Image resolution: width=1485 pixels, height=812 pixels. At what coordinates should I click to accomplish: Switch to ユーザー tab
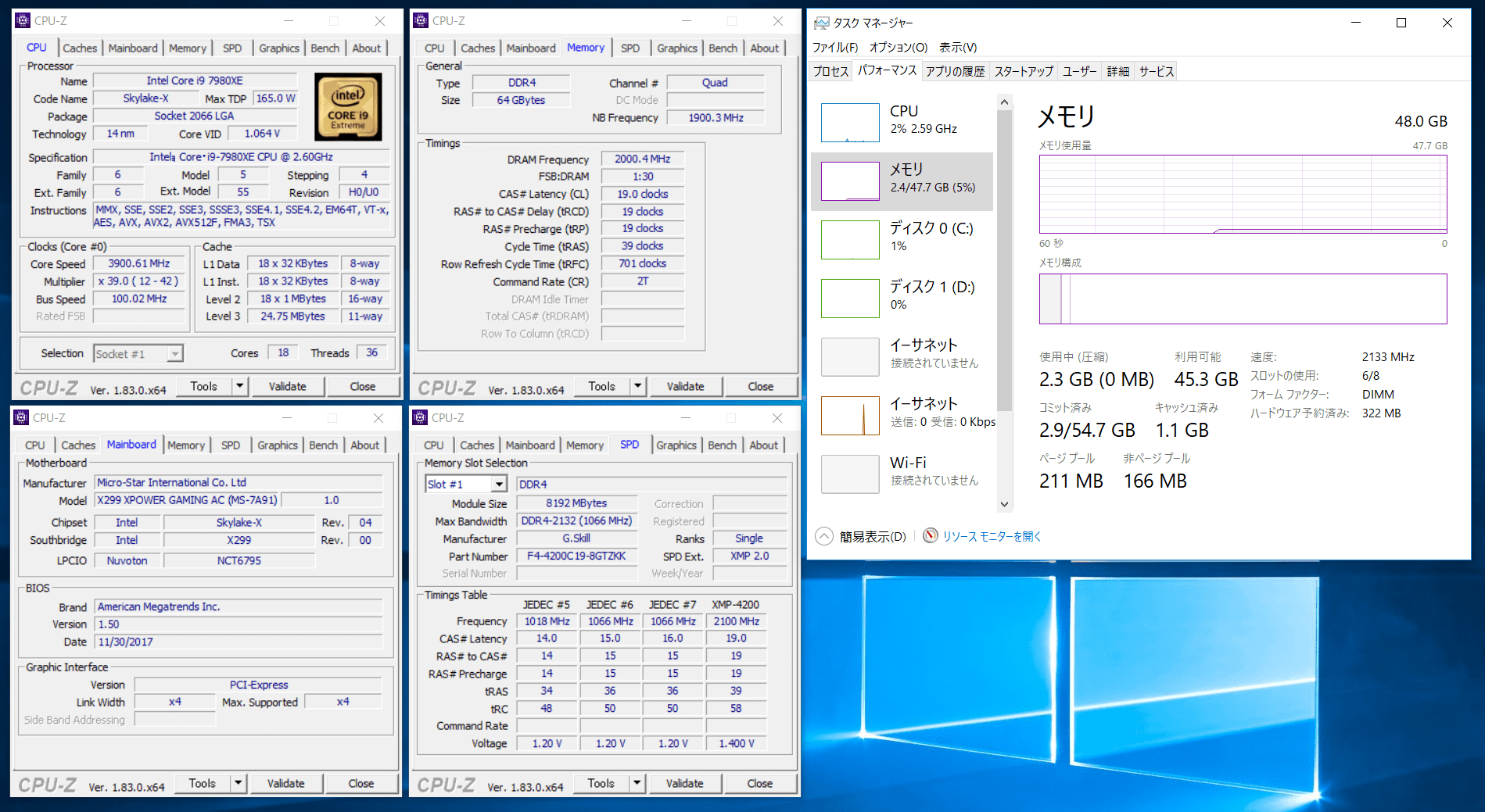click(1080, 71)
